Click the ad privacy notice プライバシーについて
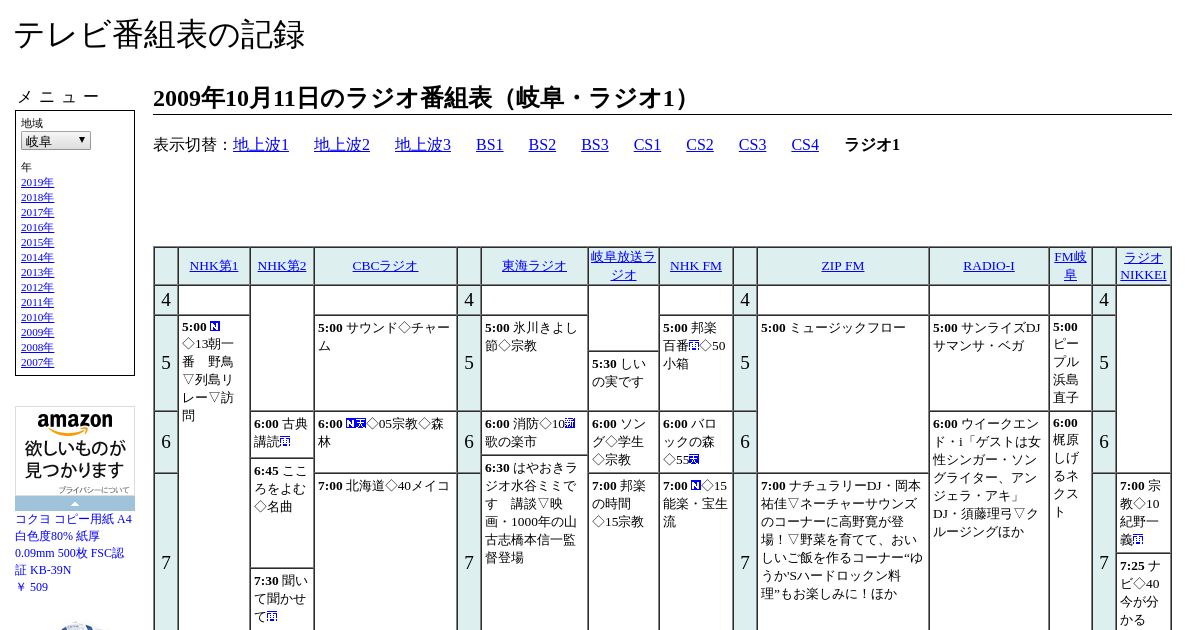 click(94, 490)
